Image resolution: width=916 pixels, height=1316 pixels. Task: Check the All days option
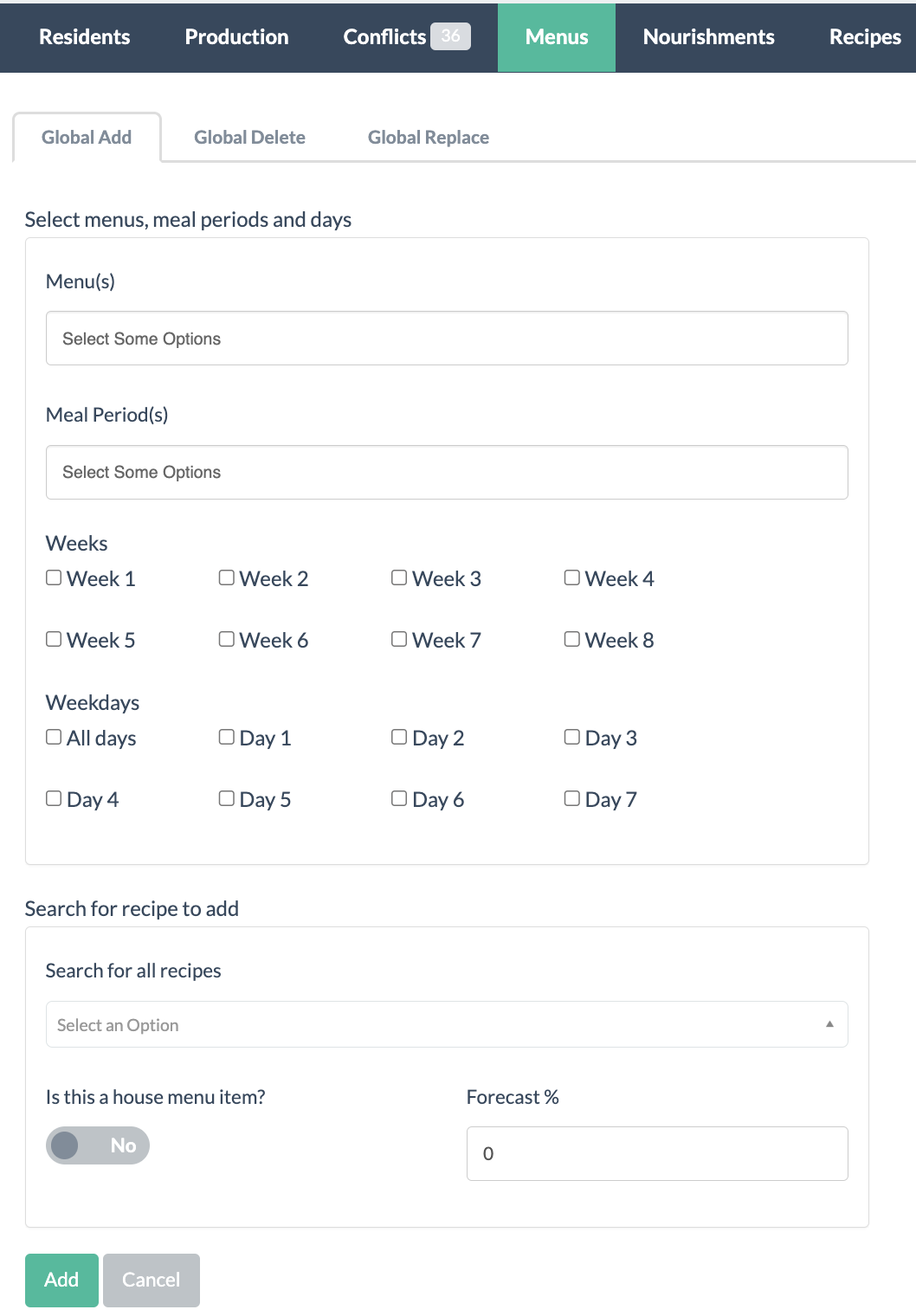pos(54,736)
